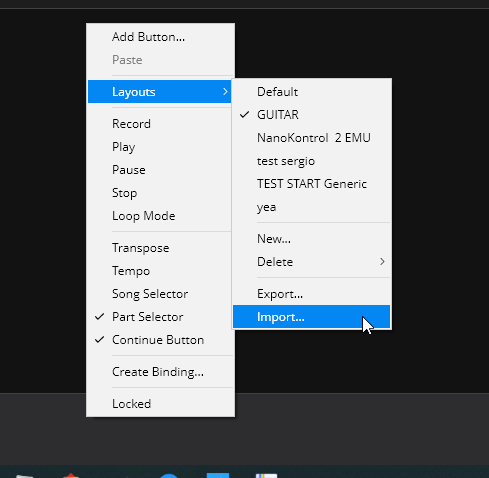
Task: Switch to NanoKontrol 2 EMU layout
Action: pyautogui.click(x=311, y=138)
